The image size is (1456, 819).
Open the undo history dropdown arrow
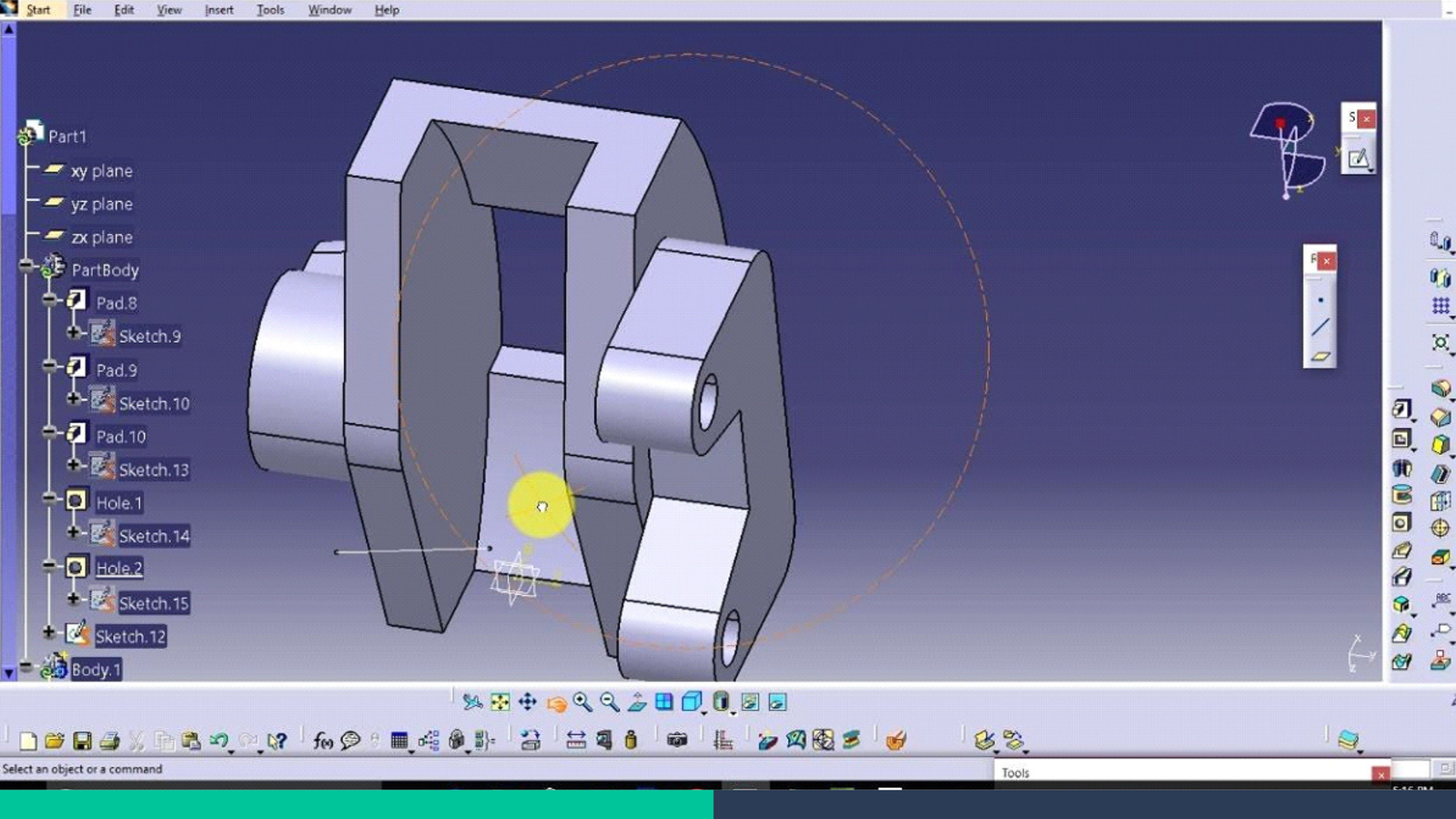tap(231, 751)
